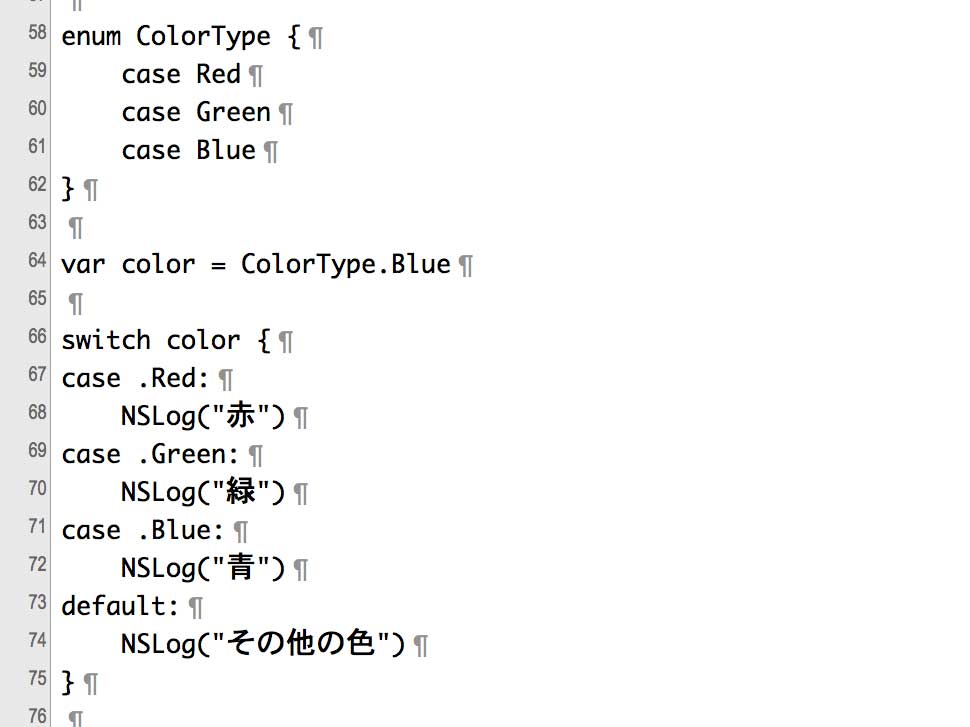Click the NSLog("その他の色") statement
This screenshot has width=970, height=727.
(x=263, y=644)
